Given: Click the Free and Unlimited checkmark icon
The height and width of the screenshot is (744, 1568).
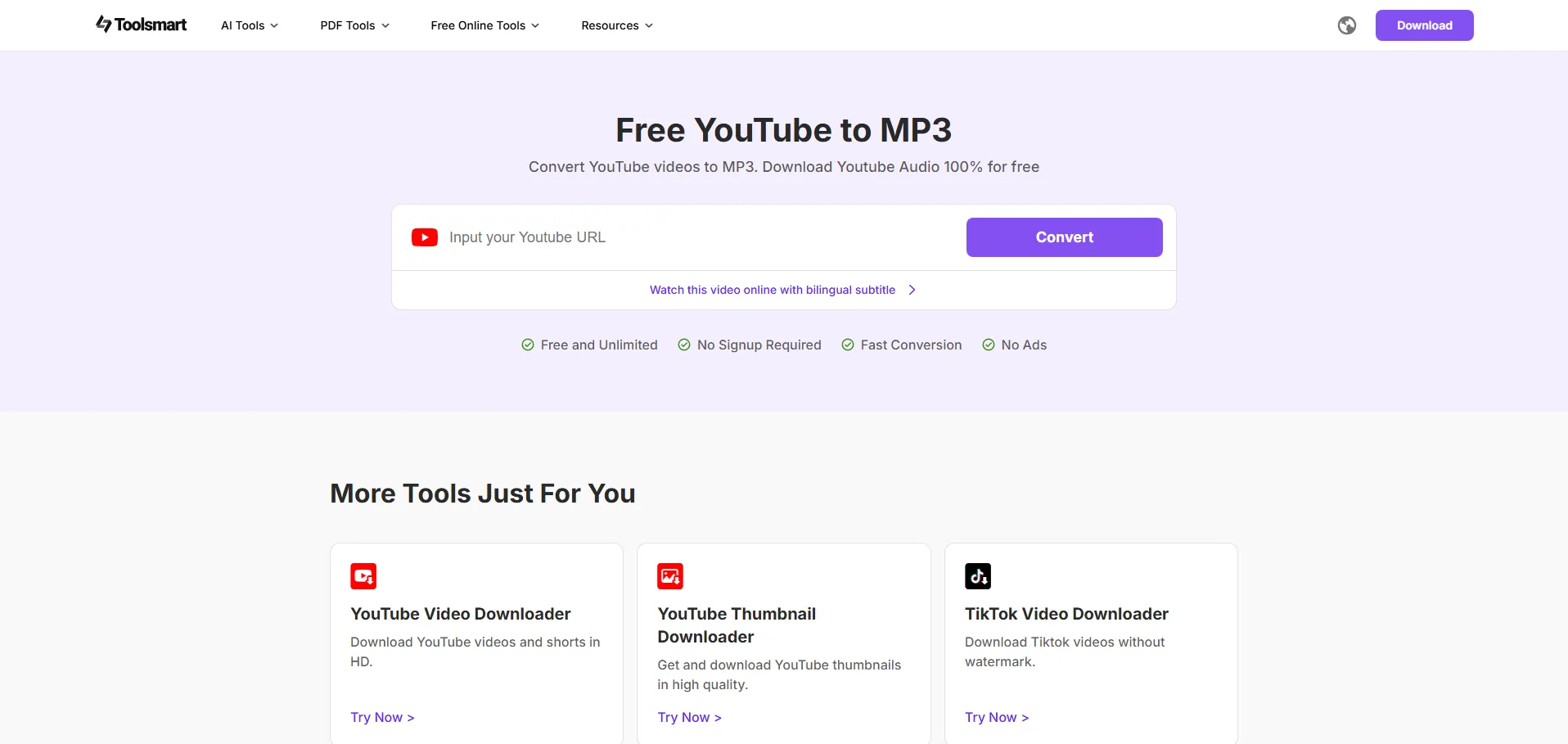Looking at the screenshot, I should [528, 345].
